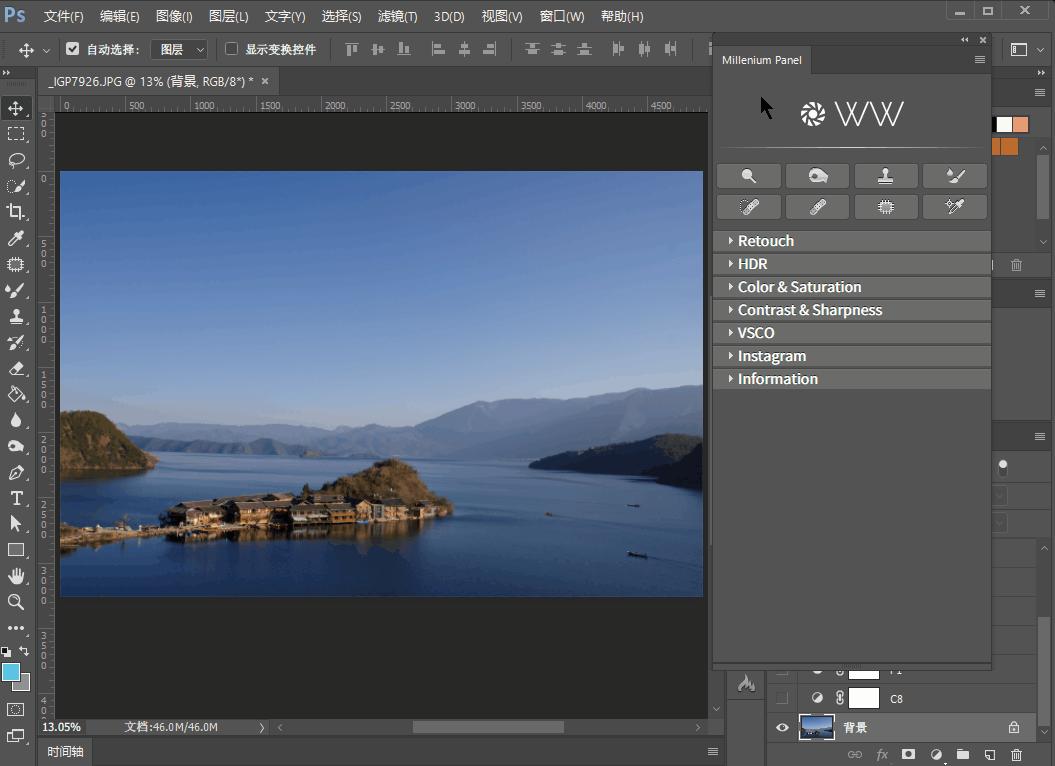Viewport: 1055px width, 766px height.
Task: Add a layer mask from the Layers panel
Action: (907, 755)
